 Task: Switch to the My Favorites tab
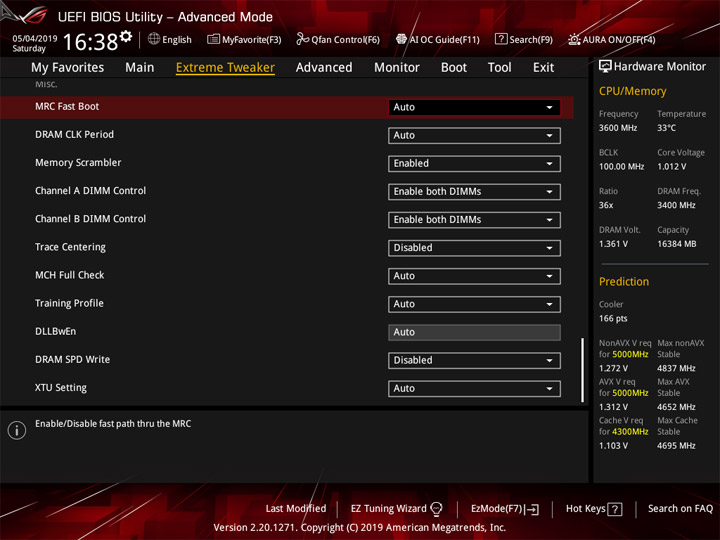tap(68, 68)
